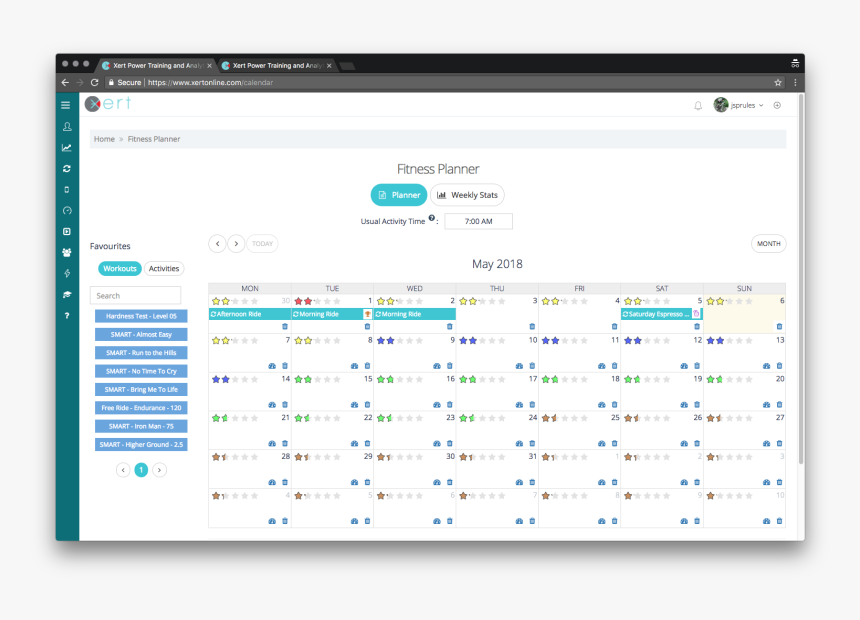Open the sidebar community people icon
Image resolution: width=860 pixels, height=620 pixels.
(x=66, y=252)
